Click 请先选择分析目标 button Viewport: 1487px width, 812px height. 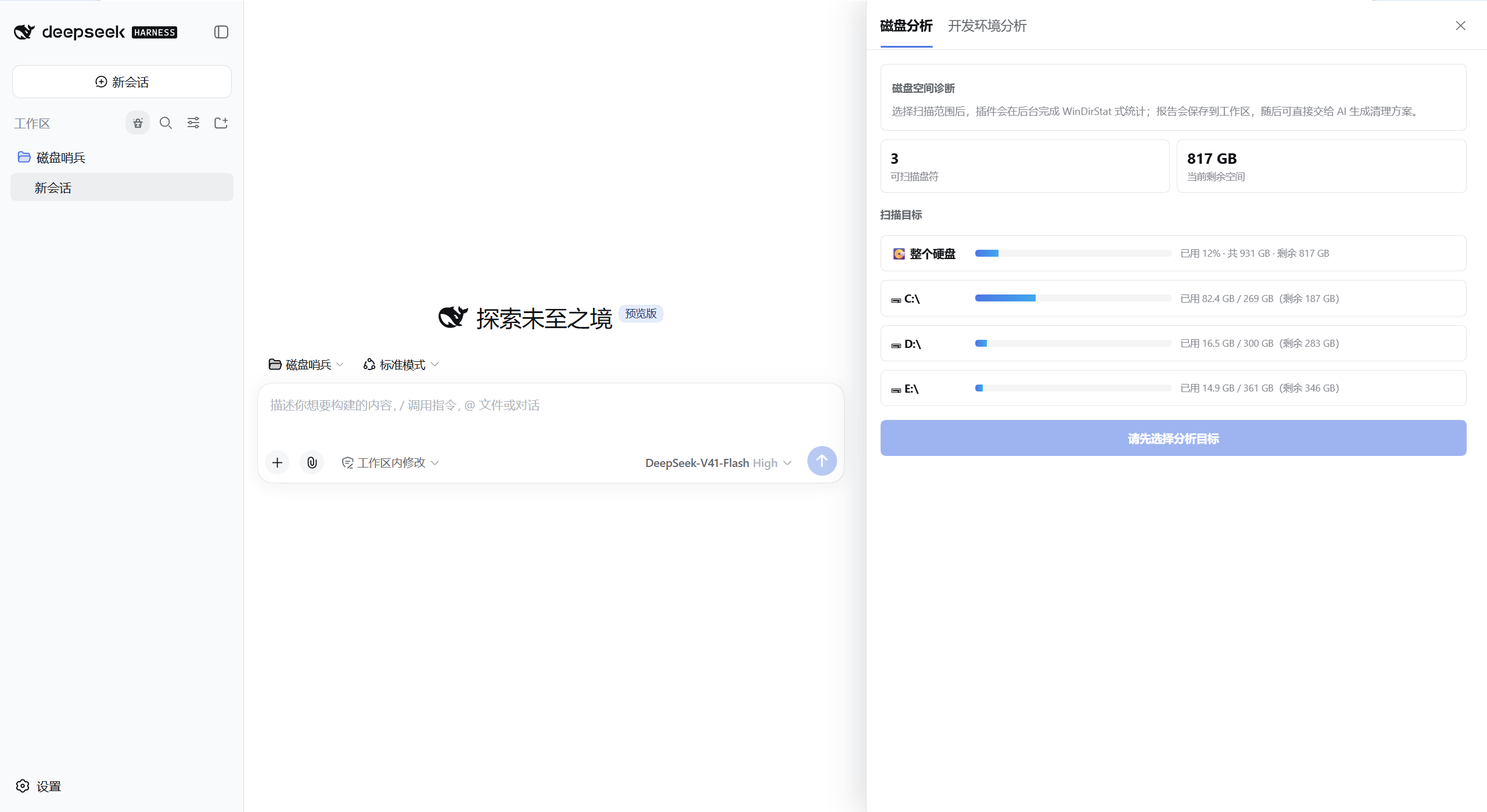click(1173, 438)
